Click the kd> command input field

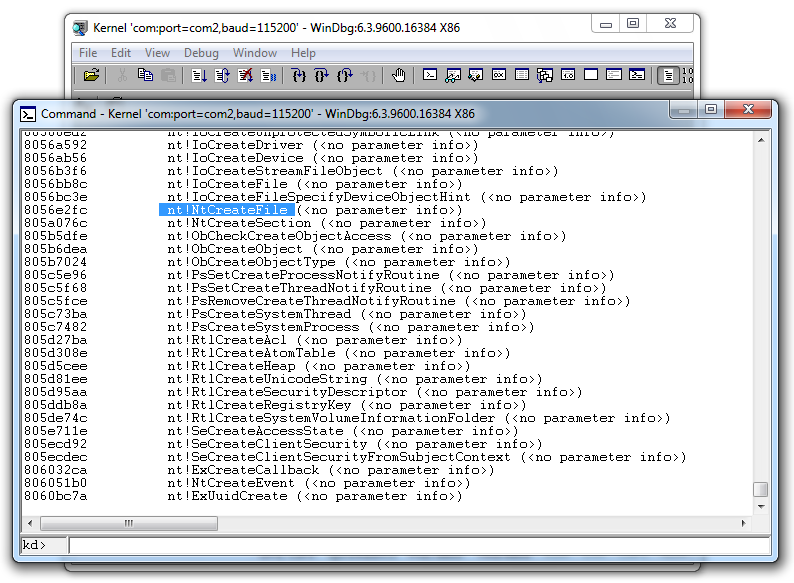pos(419,546)
